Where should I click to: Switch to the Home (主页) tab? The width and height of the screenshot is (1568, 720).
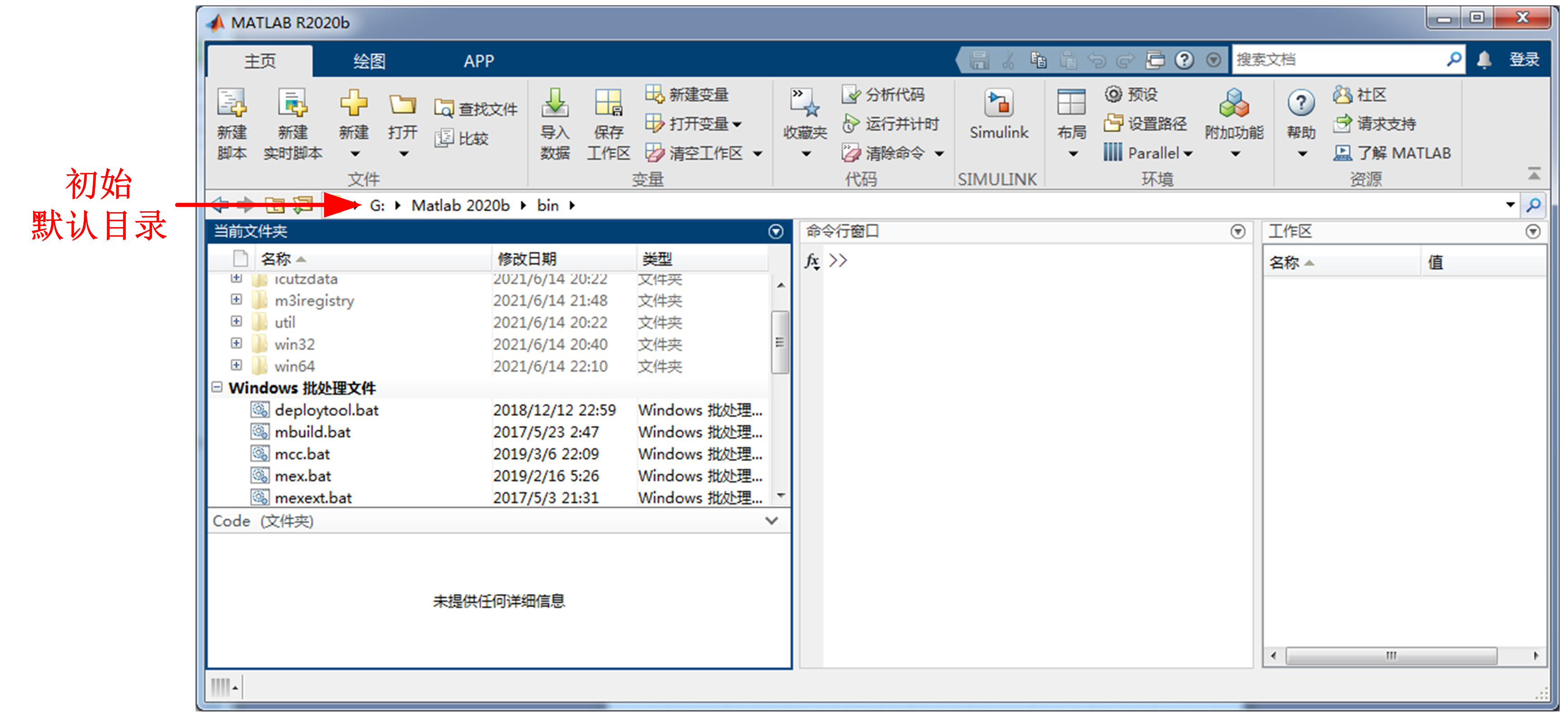260,61
